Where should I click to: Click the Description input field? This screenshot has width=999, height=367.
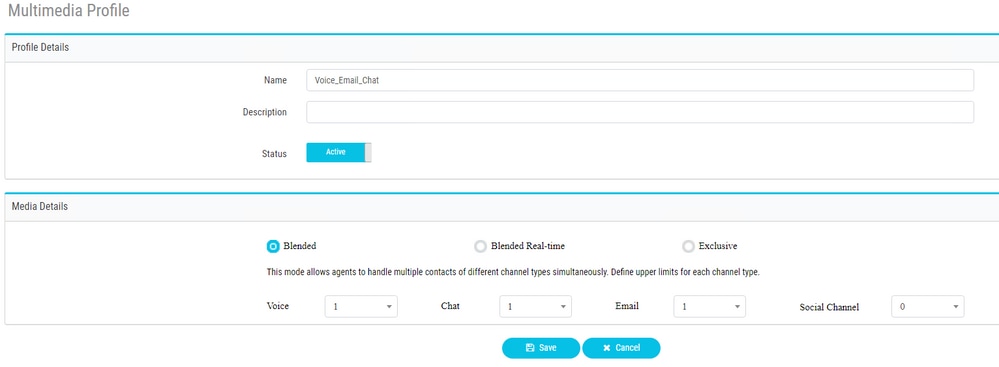640,112
